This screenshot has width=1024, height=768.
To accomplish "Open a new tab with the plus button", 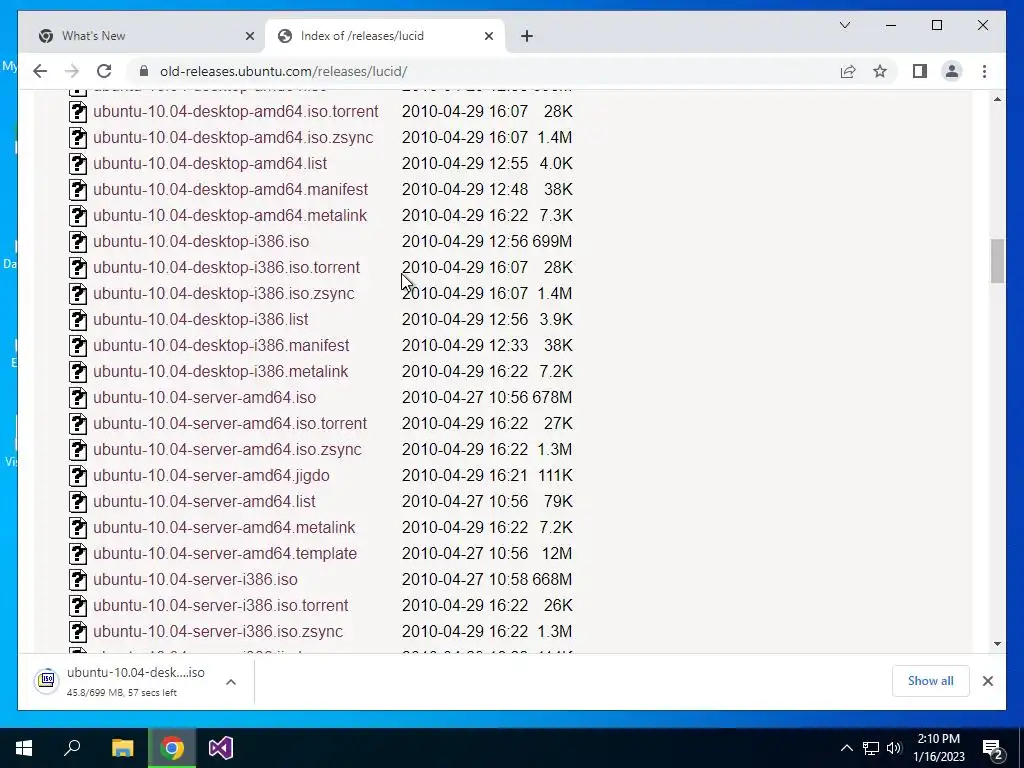I will (527, 36).
